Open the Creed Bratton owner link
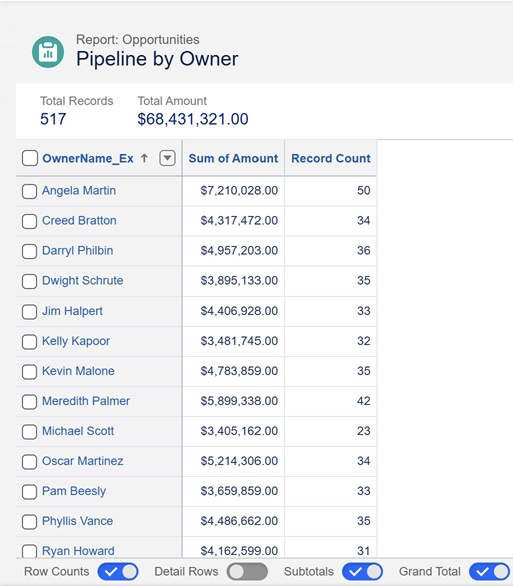This screenshot has height=586, width=513. click(x=79, y=220)
